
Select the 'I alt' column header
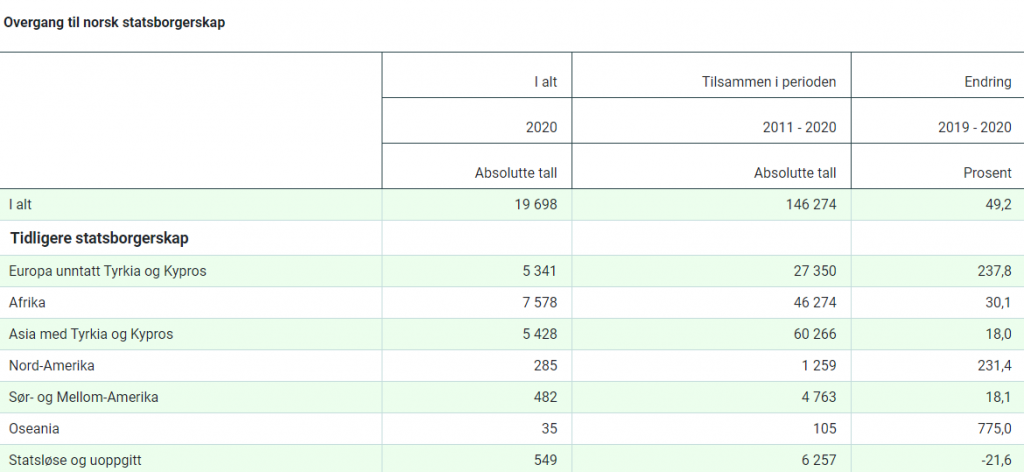[x=545, y=83]
